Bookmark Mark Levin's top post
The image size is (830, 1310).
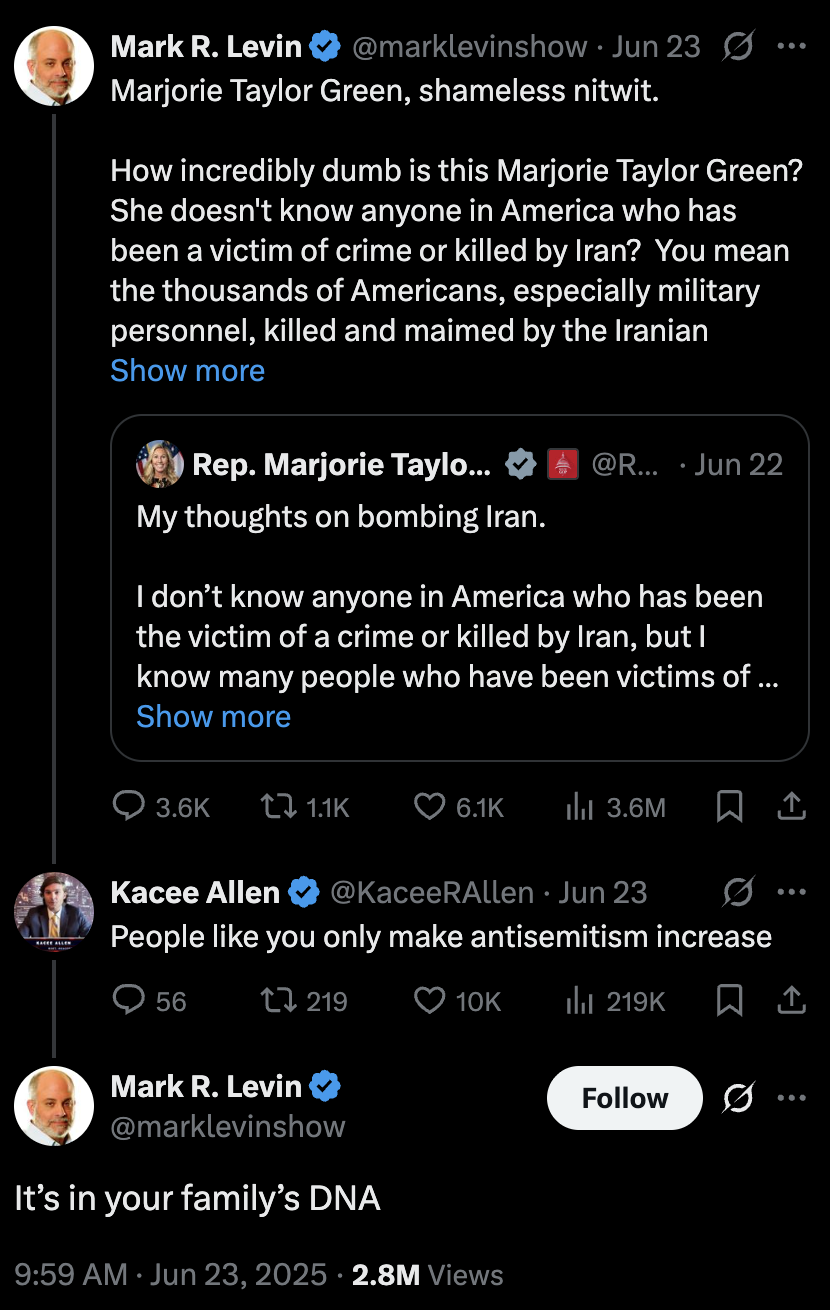click(x=730, y=807)
